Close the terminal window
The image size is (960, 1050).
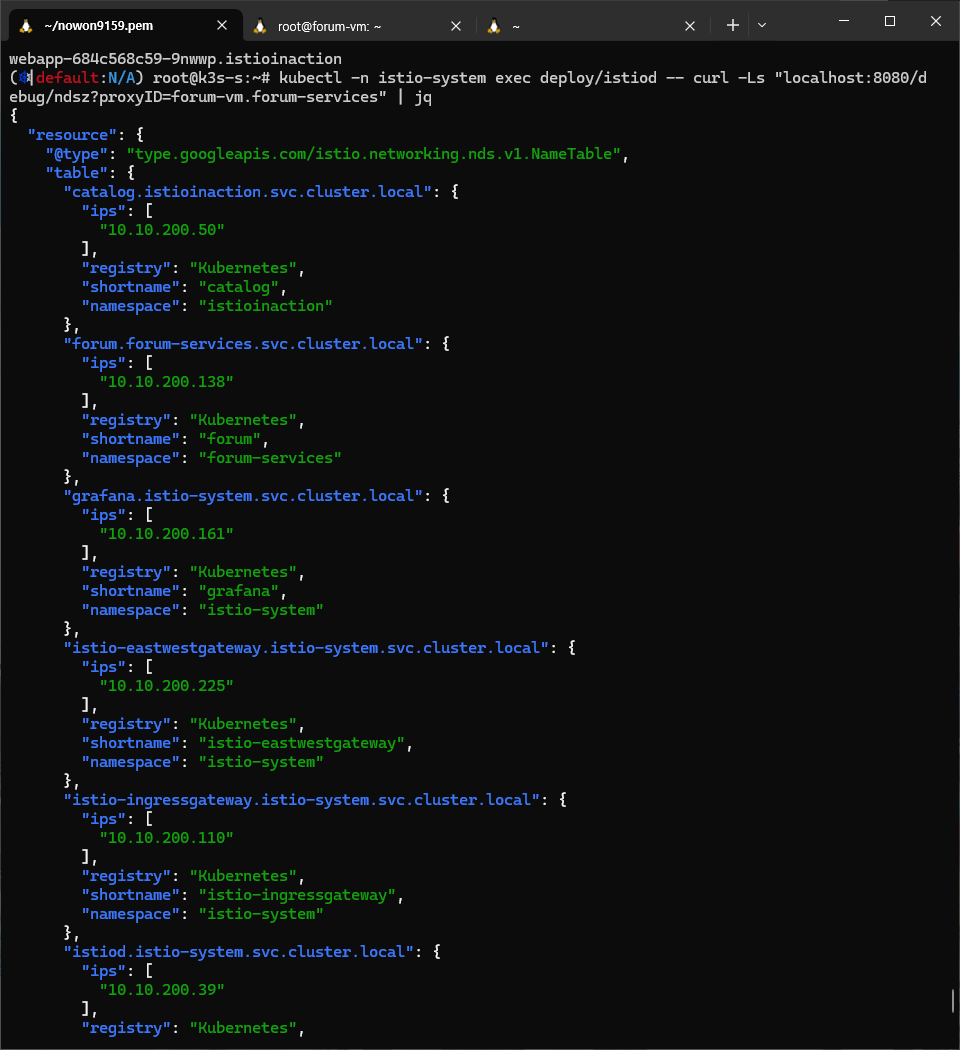point(936,21)
